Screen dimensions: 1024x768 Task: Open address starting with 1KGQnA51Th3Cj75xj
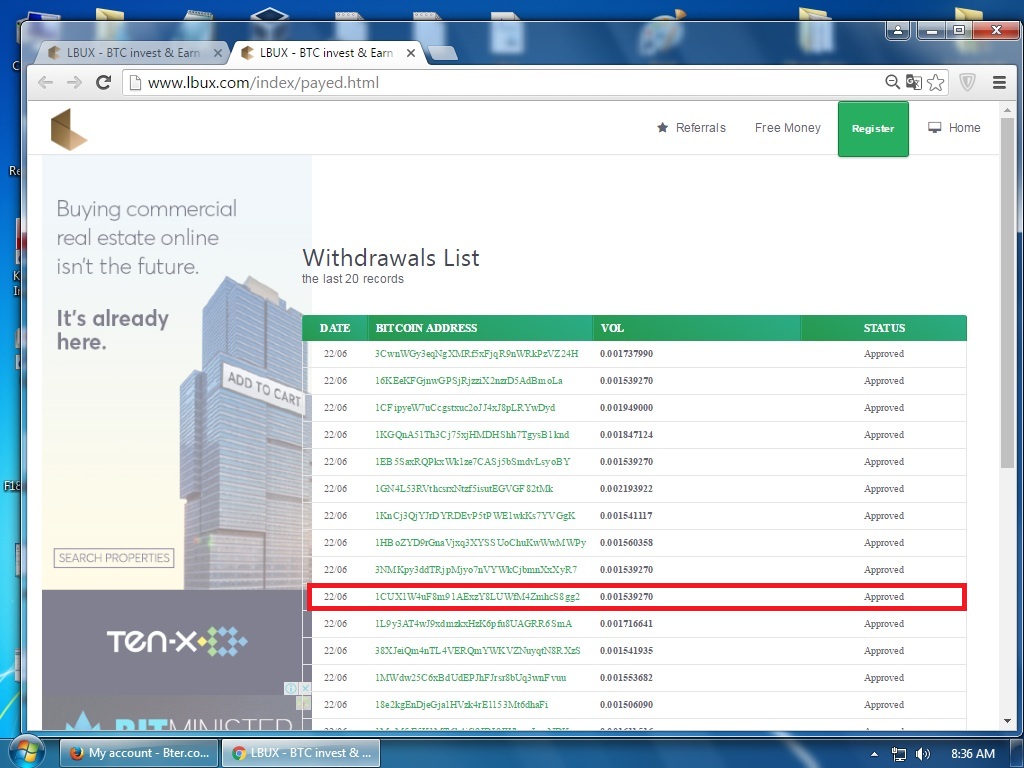[x=472, y=434]
